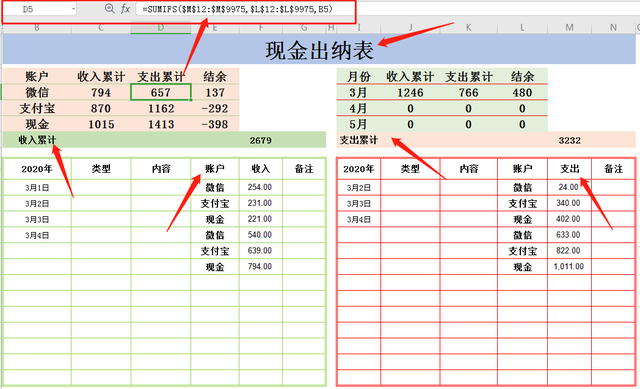Image resolution: width=640 pixels, height=389 pixels.
Task: Select the expense amount 822.00
Action: coord(569,251)
